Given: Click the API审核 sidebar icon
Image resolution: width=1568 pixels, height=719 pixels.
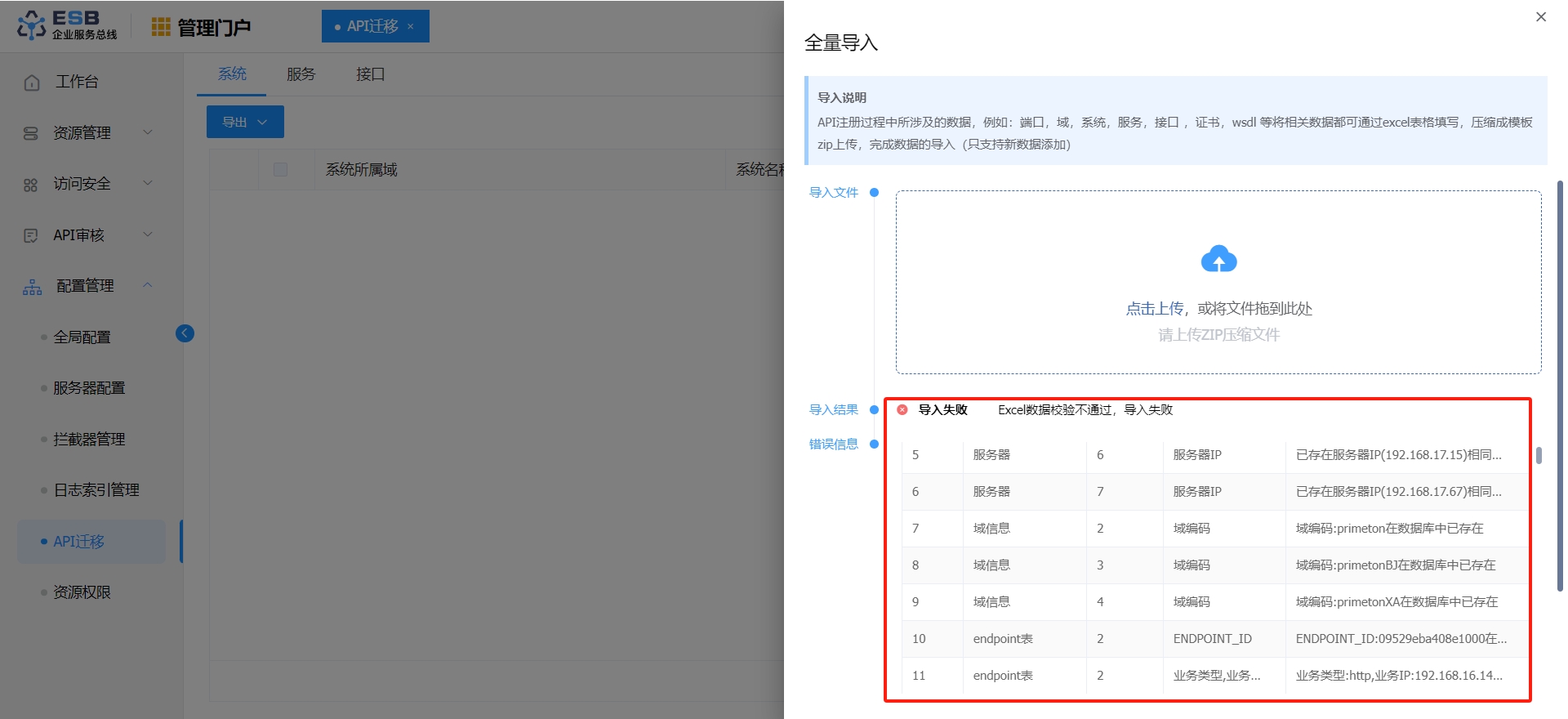Looking at the screenshot, I should [x=31, y=235].
